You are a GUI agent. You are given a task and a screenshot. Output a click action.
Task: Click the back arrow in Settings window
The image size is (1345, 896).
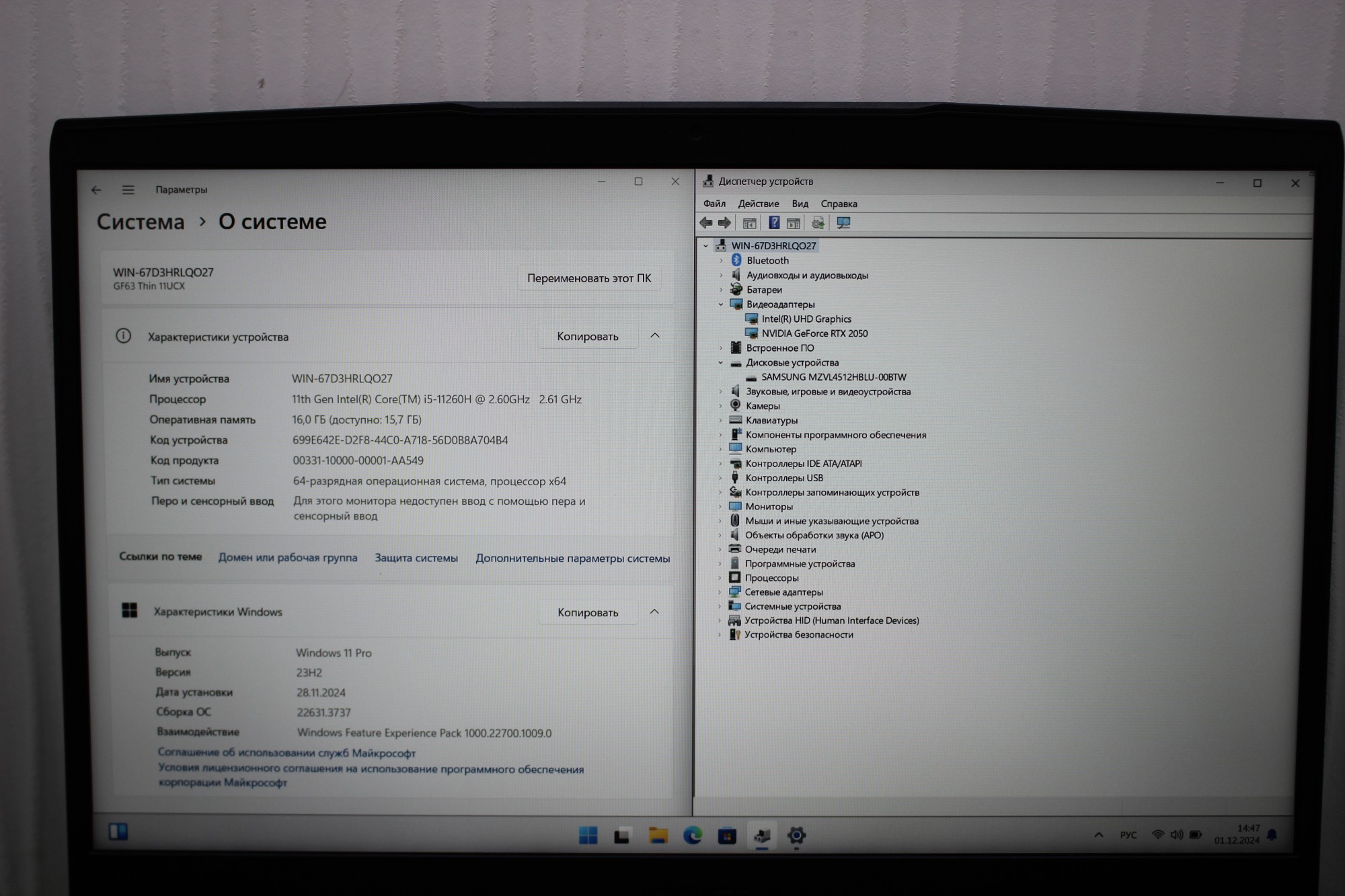coord(96,190)
